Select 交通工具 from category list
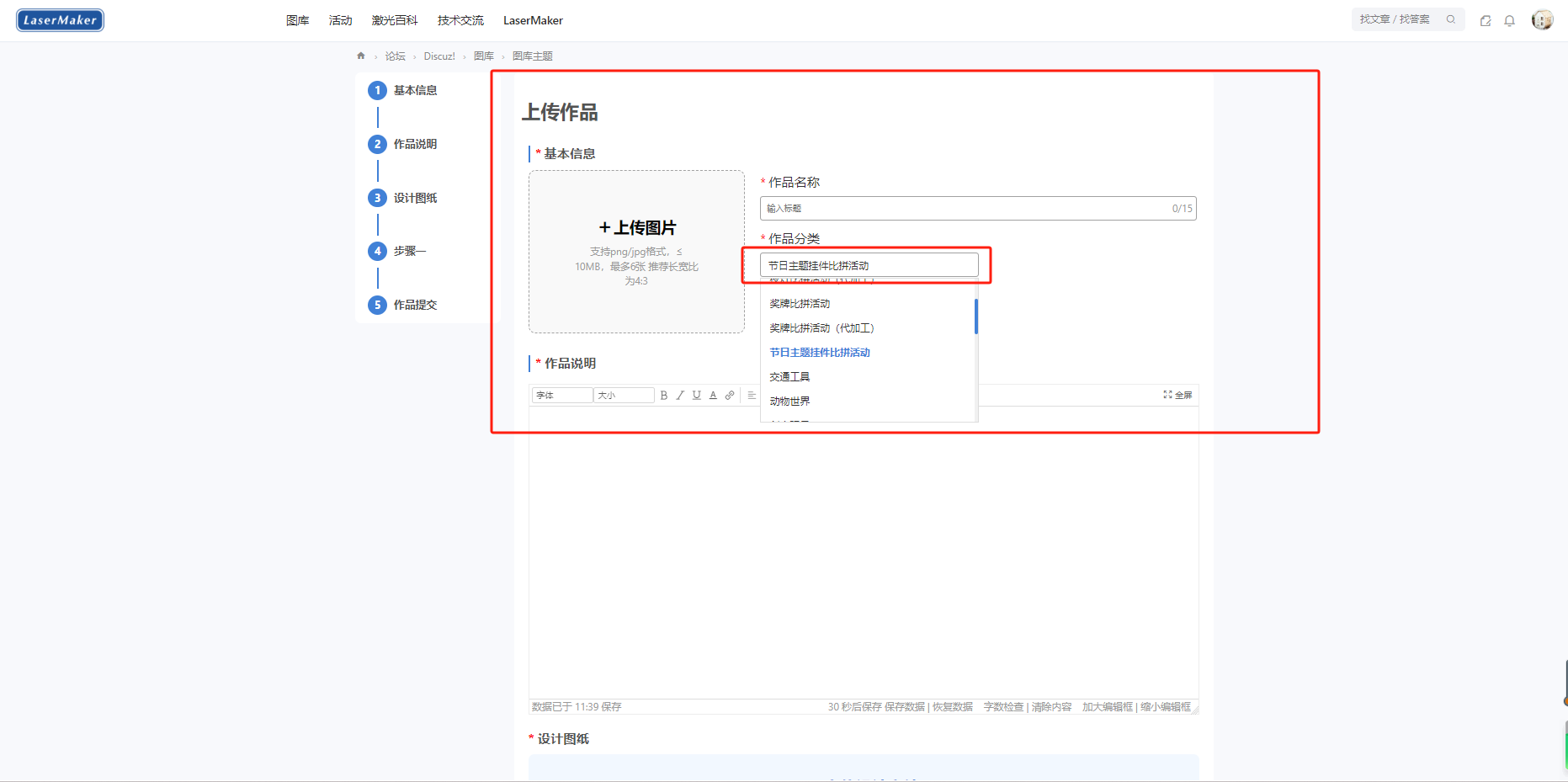1568x782 pixels. [x=789, y=377]
